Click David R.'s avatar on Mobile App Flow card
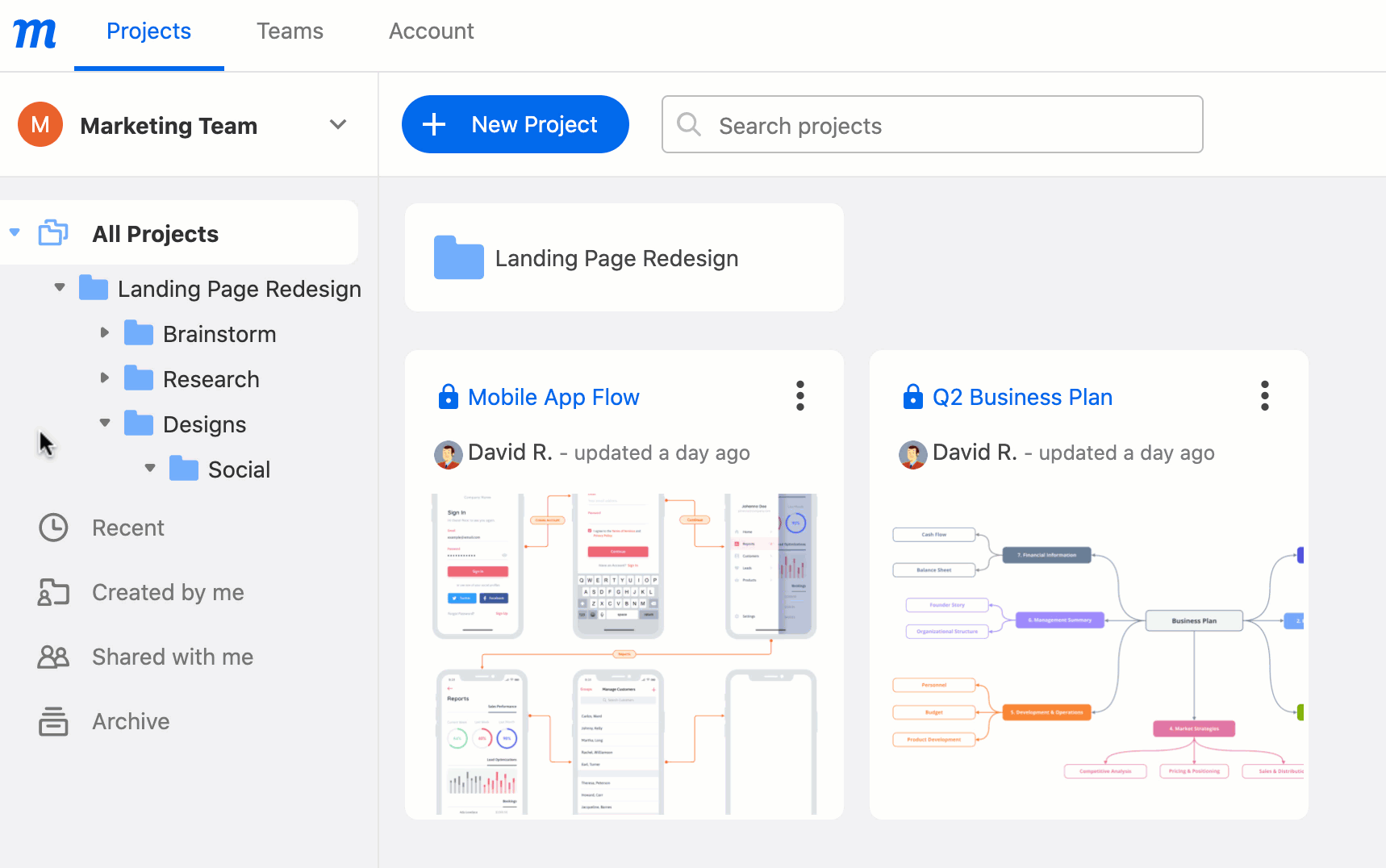Image resolution: width=1386 pixels, height=868 pixels. (449, 454)
